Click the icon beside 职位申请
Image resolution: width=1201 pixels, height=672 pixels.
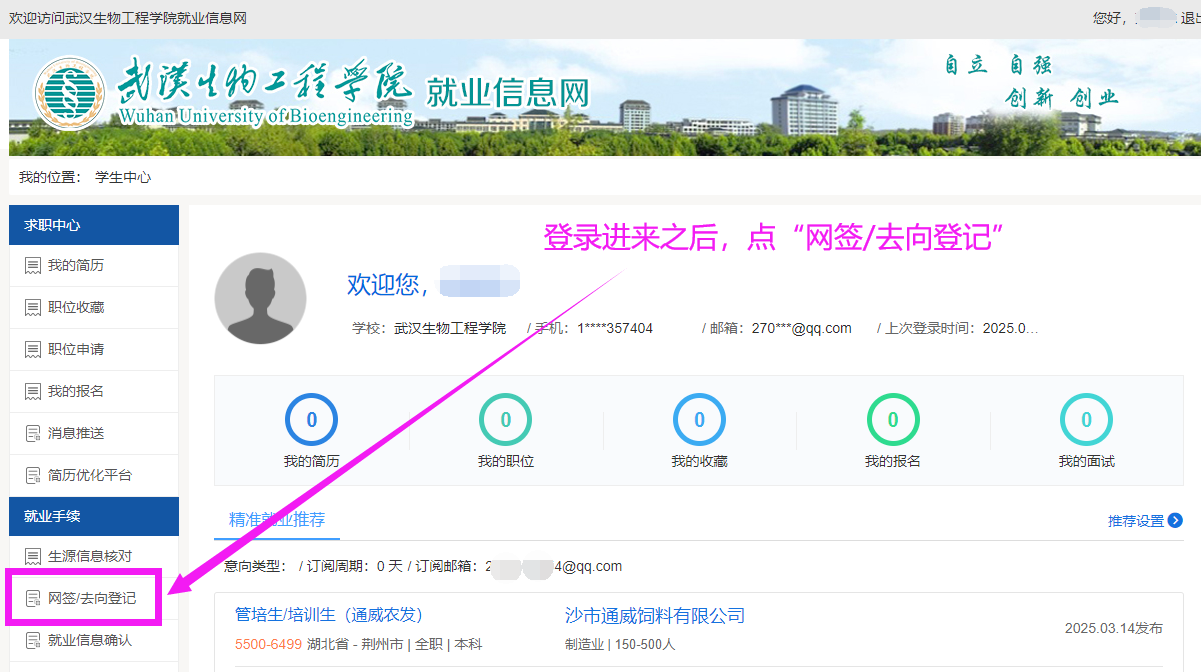click(32, 350)
